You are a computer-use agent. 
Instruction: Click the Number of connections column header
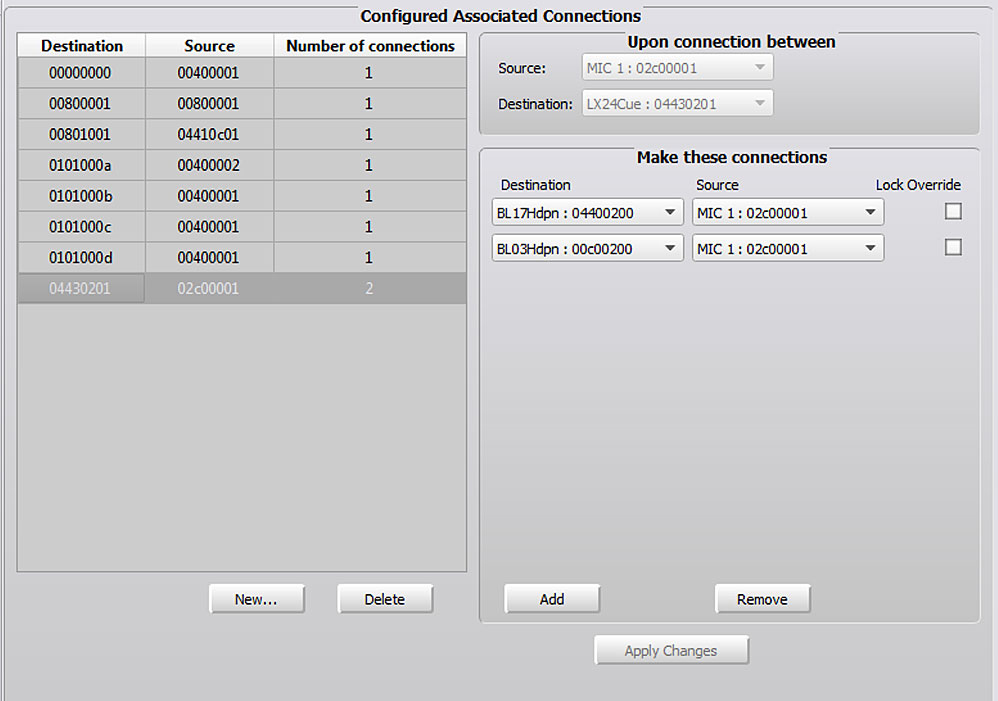(x=370, y=46)
